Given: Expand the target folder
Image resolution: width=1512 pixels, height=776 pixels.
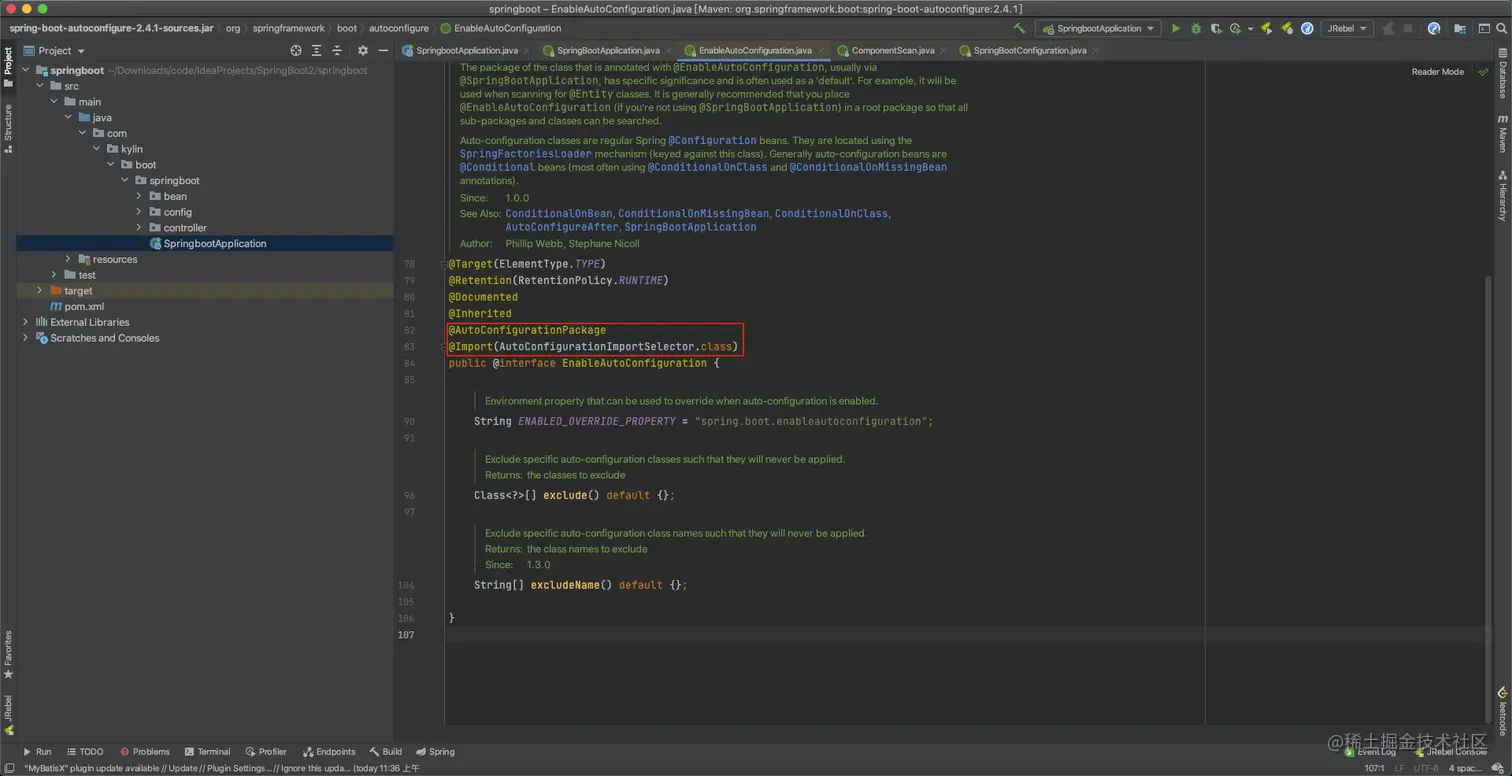Looking at the screenshot, I should (40, 291).
